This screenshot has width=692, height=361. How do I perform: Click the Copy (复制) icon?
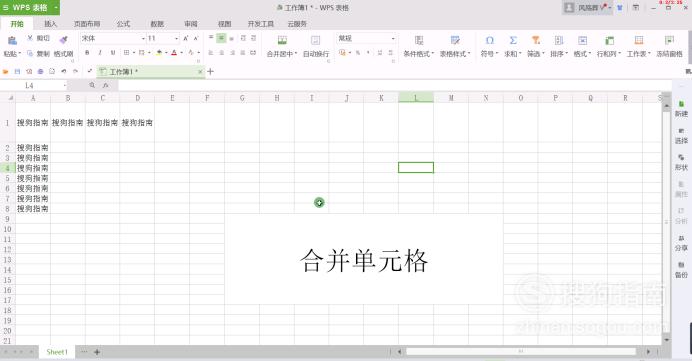coord(30,53)
